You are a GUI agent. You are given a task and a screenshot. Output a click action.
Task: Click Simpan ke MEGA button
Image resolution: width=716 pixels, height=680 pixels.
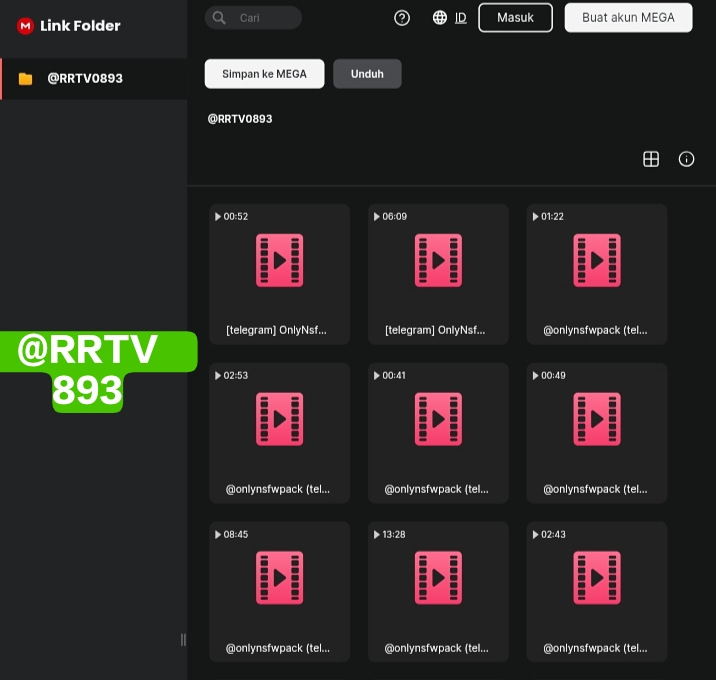(264, 74)
